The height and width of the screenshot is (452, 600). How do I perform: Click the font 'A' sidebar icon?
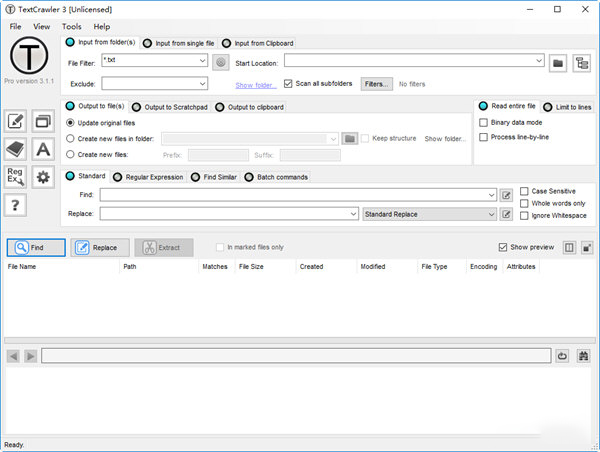(43, 149)
